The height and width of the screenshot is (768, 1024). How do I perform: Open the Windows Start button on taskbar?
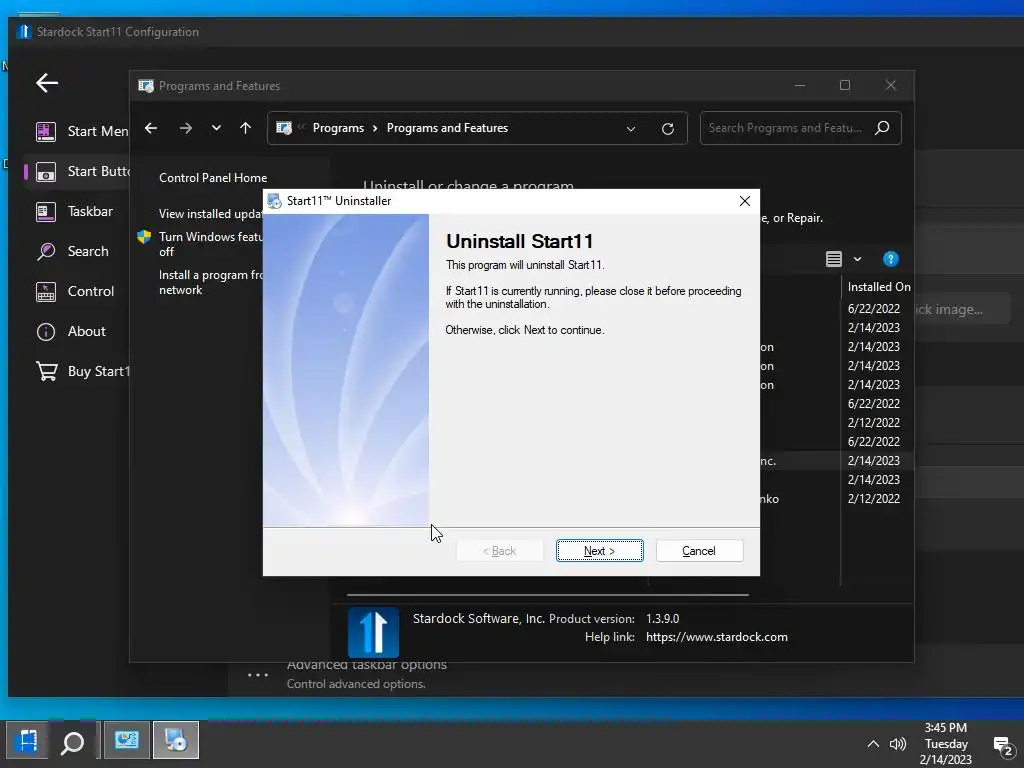(x=27, y=741)
